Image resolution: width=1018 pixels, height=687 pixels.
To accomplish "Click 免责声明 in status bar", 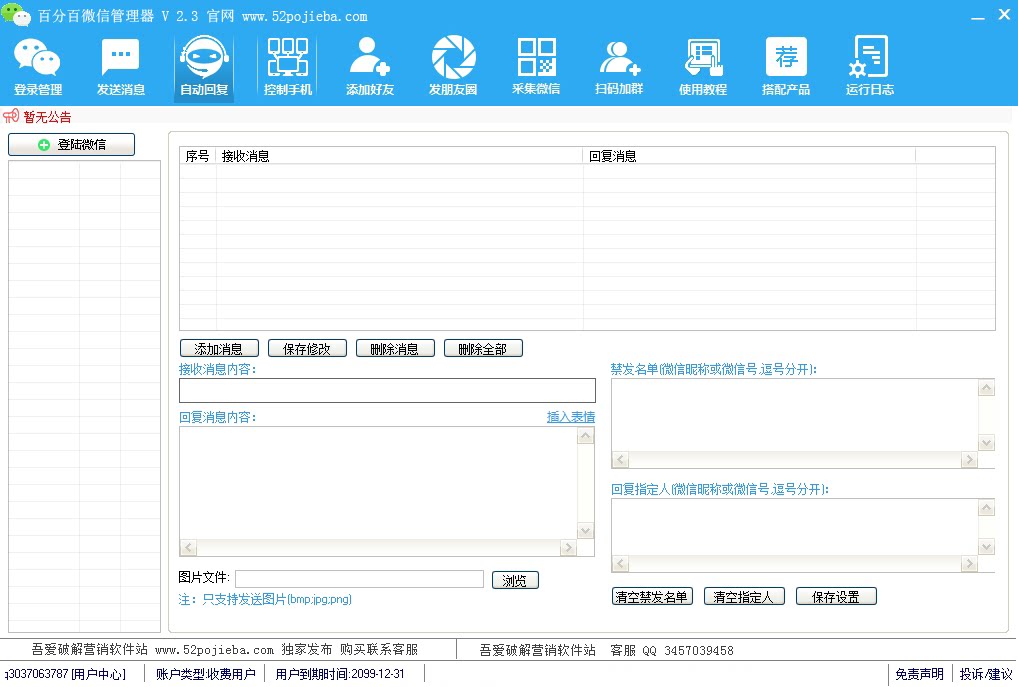I will (x=919, y=674).
